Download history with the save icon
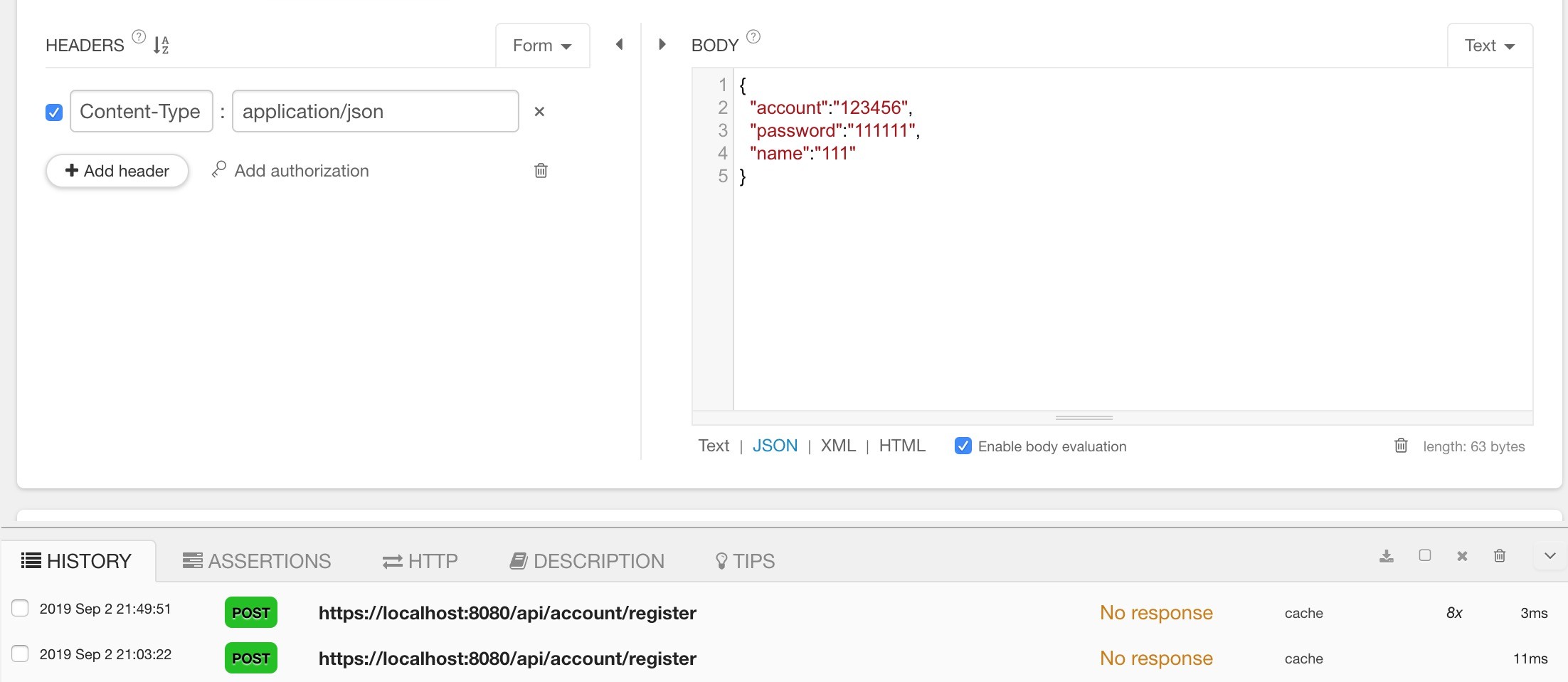Image resolution: width=1568 pixels, height=682 pixels. pos(1387,556)
